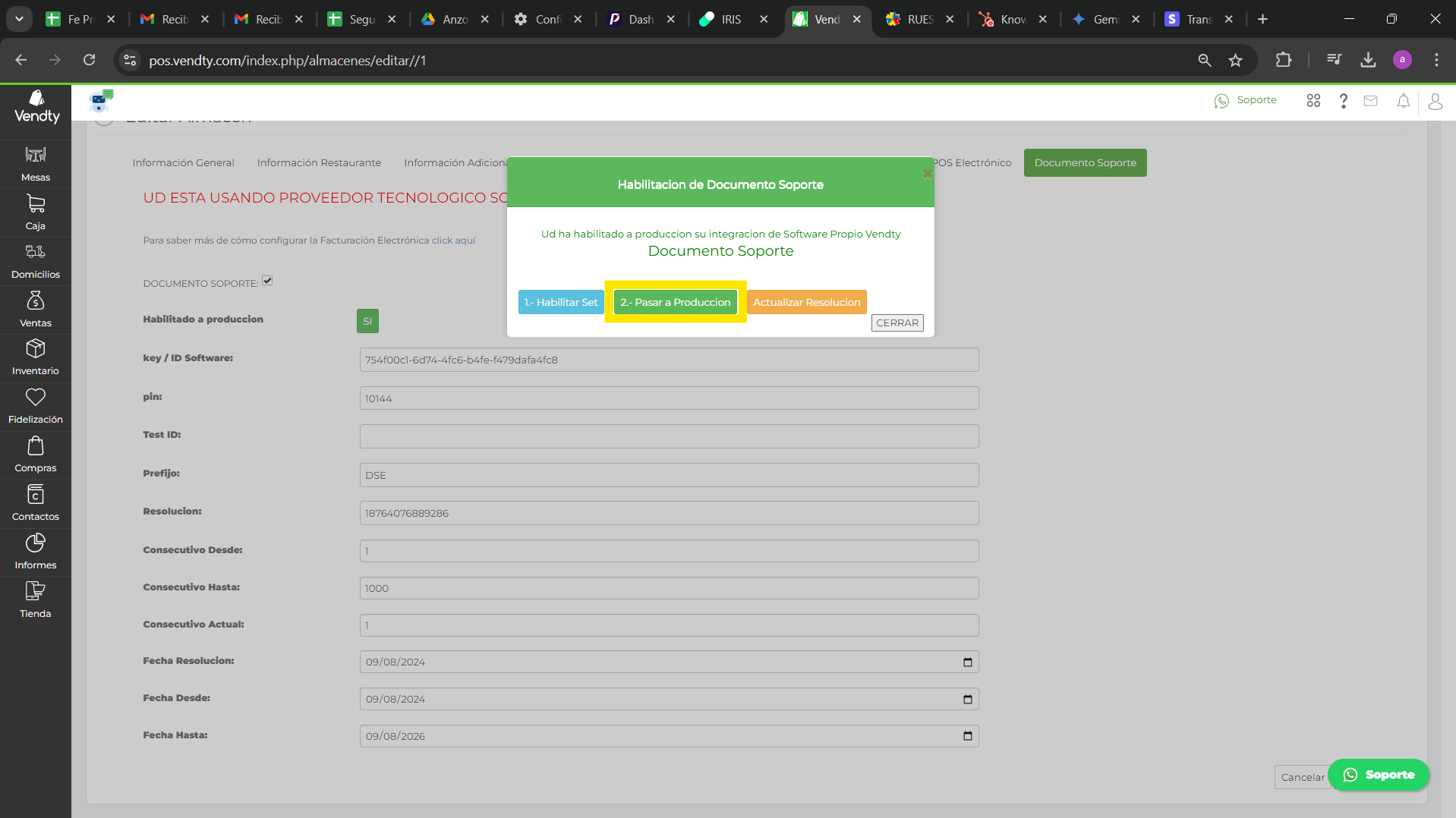Image resolution: width=1456 pixels, height=818 pixels.
Task: Focus the key / ID Software field
Action: tap(669, 360)
